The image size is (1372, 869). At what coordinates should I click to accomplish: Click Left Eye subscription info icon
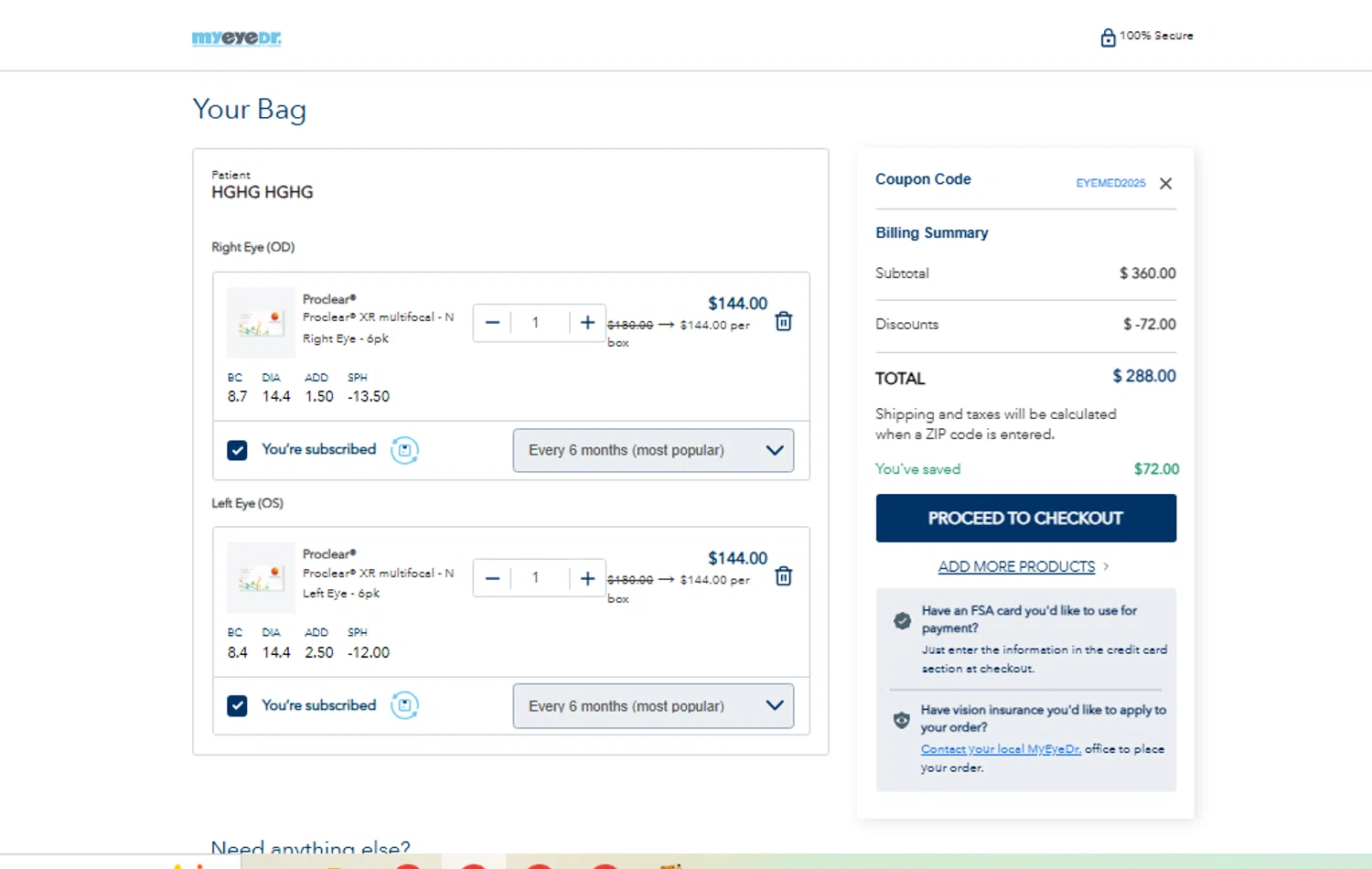[404, 705]
